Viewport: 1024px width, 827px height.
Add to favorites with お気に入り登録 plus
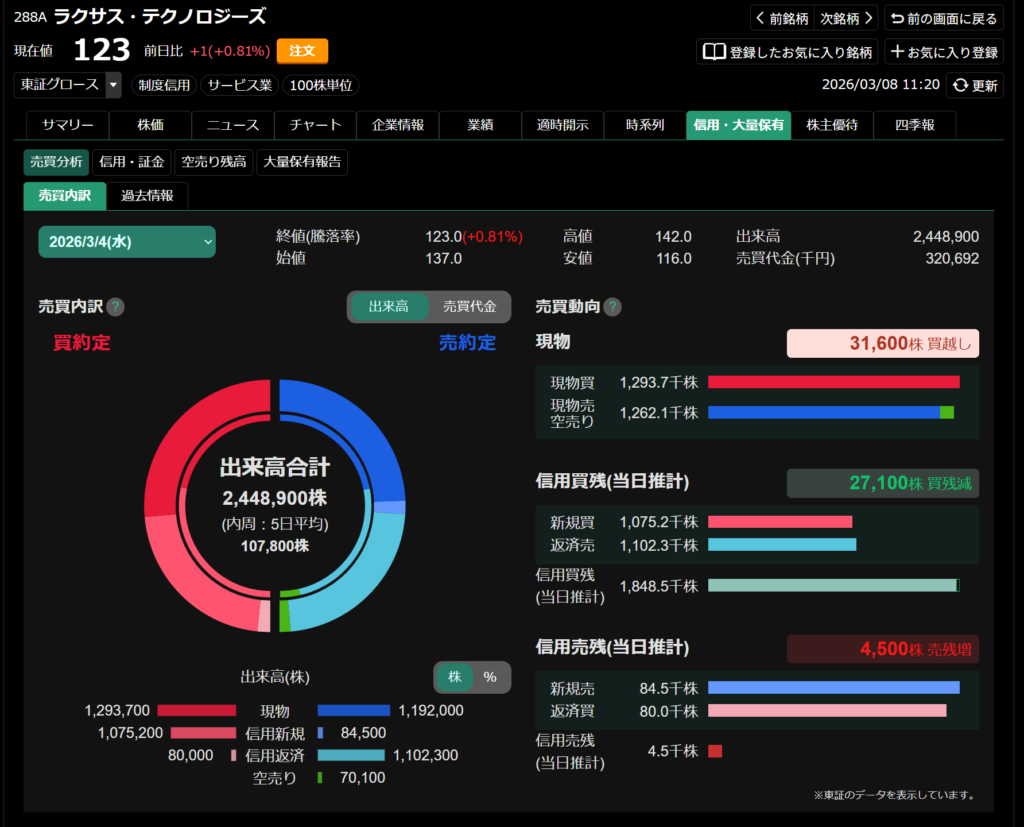tap(944, 52)
